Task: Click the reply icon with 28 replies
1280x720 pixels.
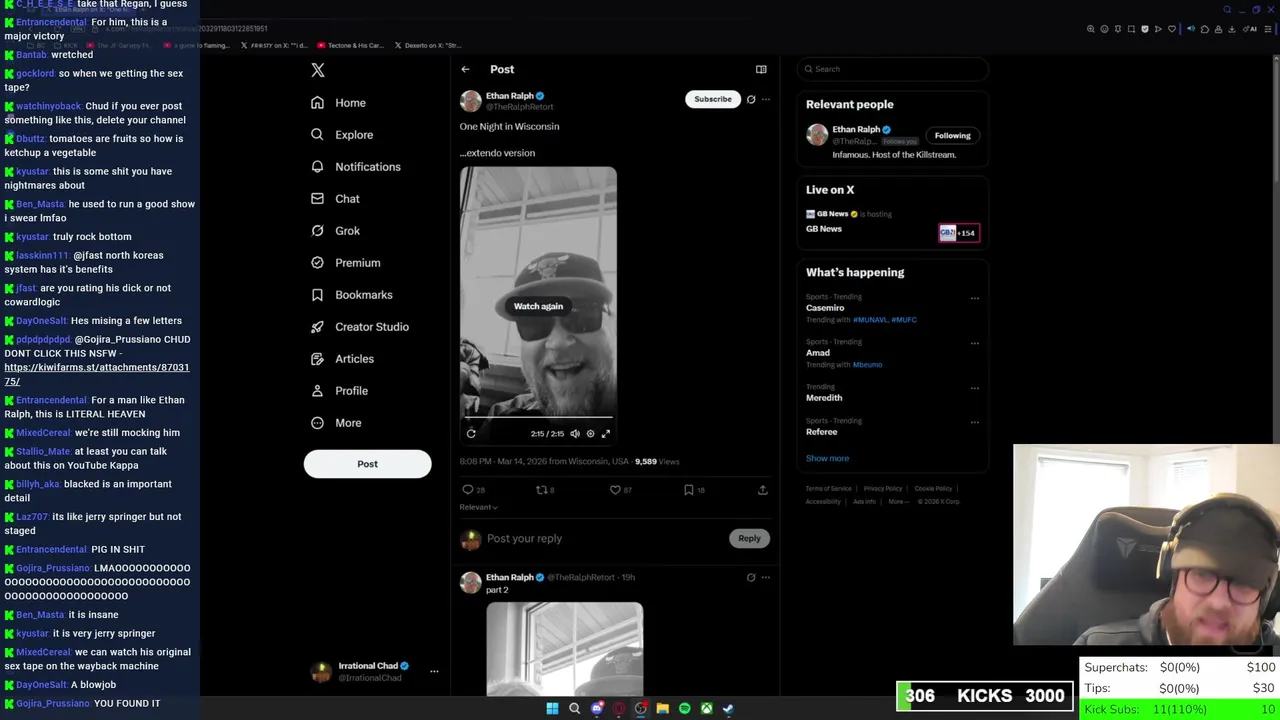Action: coord(467,490)
